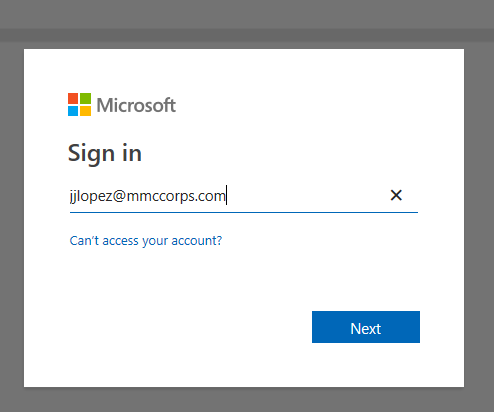Focus the email address input field
The height and width of the screenshot is (412, 494).
(x=244, y=196)
